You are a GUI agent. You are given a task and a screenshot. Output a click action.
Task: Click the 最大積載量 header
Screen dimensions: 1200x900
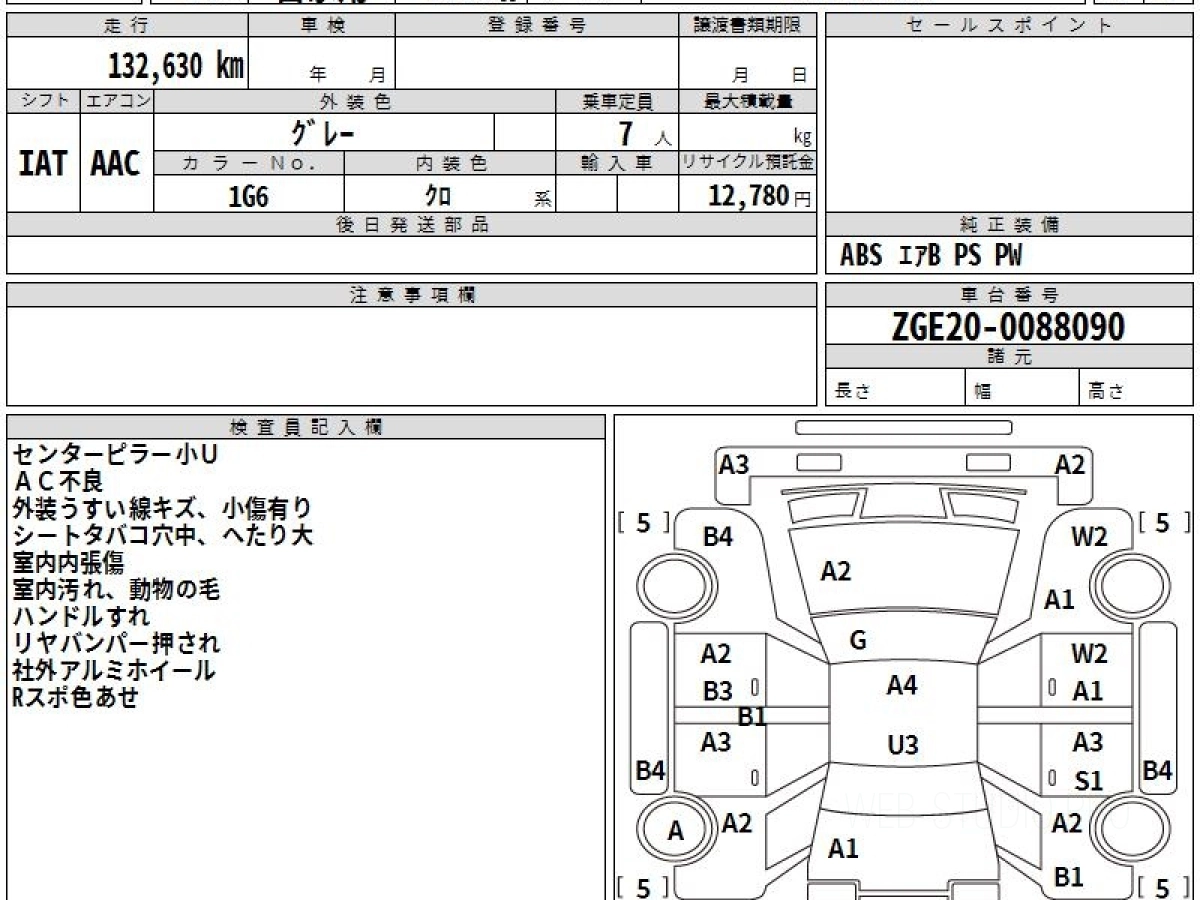747,101
